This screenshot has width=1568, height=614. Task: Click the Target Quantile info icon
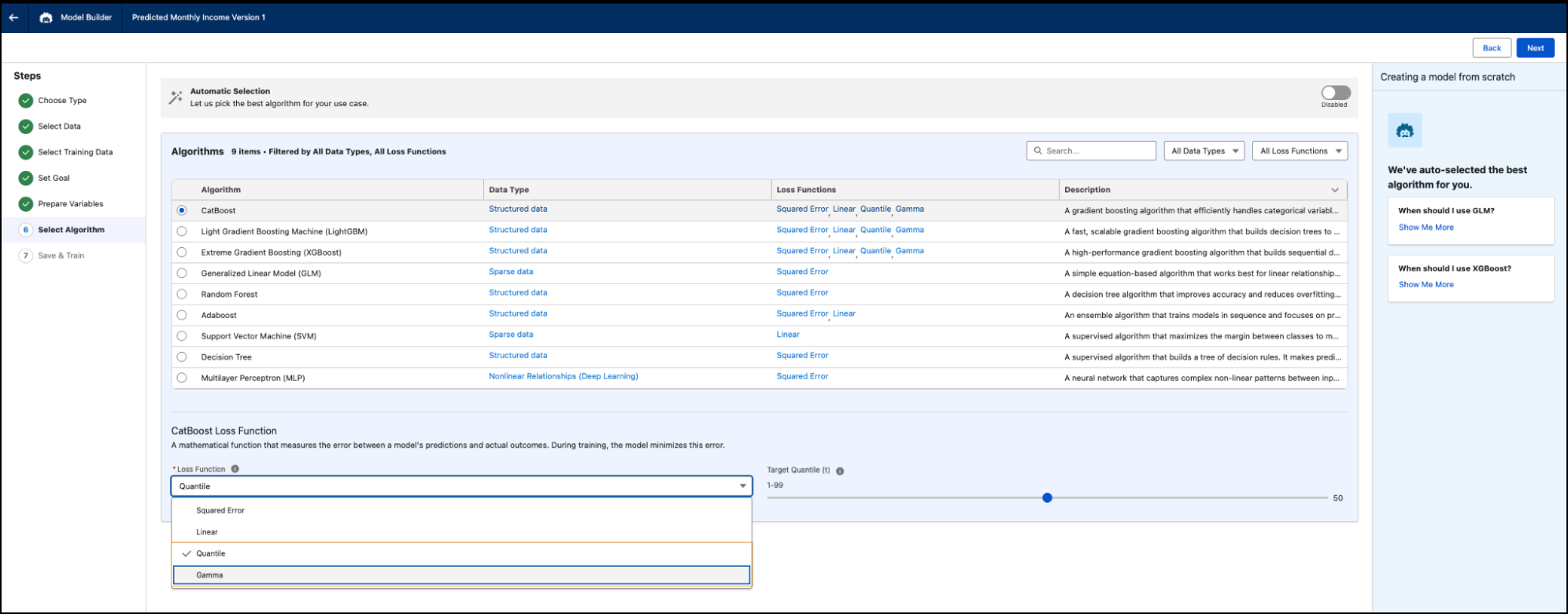pos(840,471)
